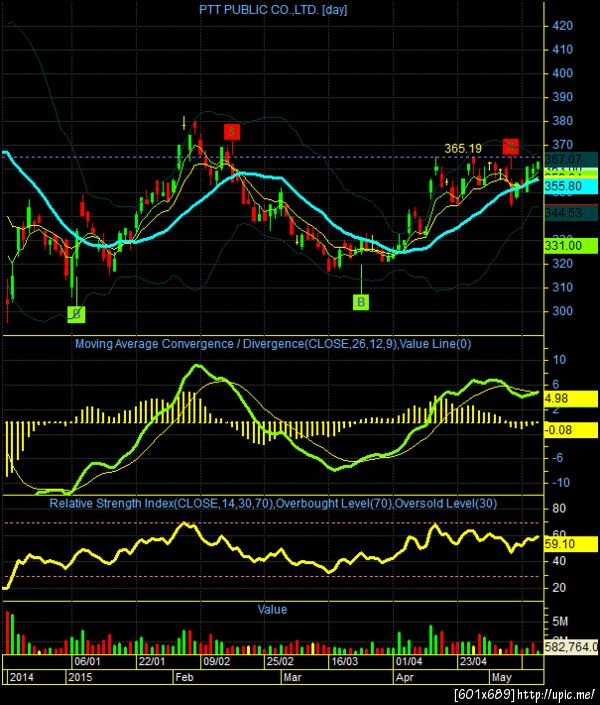Viewport: 600px width, 705px height.
Task: Click the red sell marker beside the 365.19 label
Action: pos(510,146)
